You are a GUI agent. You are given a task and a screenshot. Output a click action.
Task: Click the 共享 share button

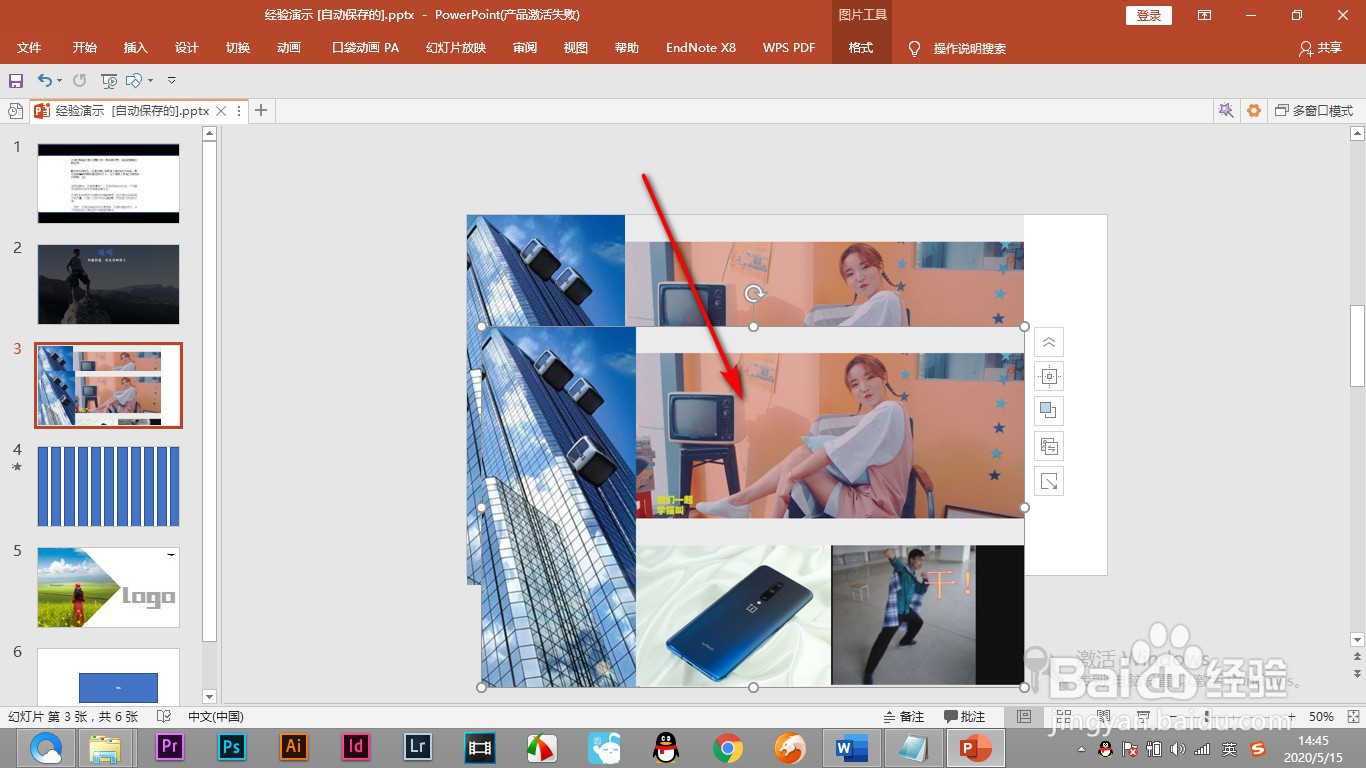pos(1320,48)
